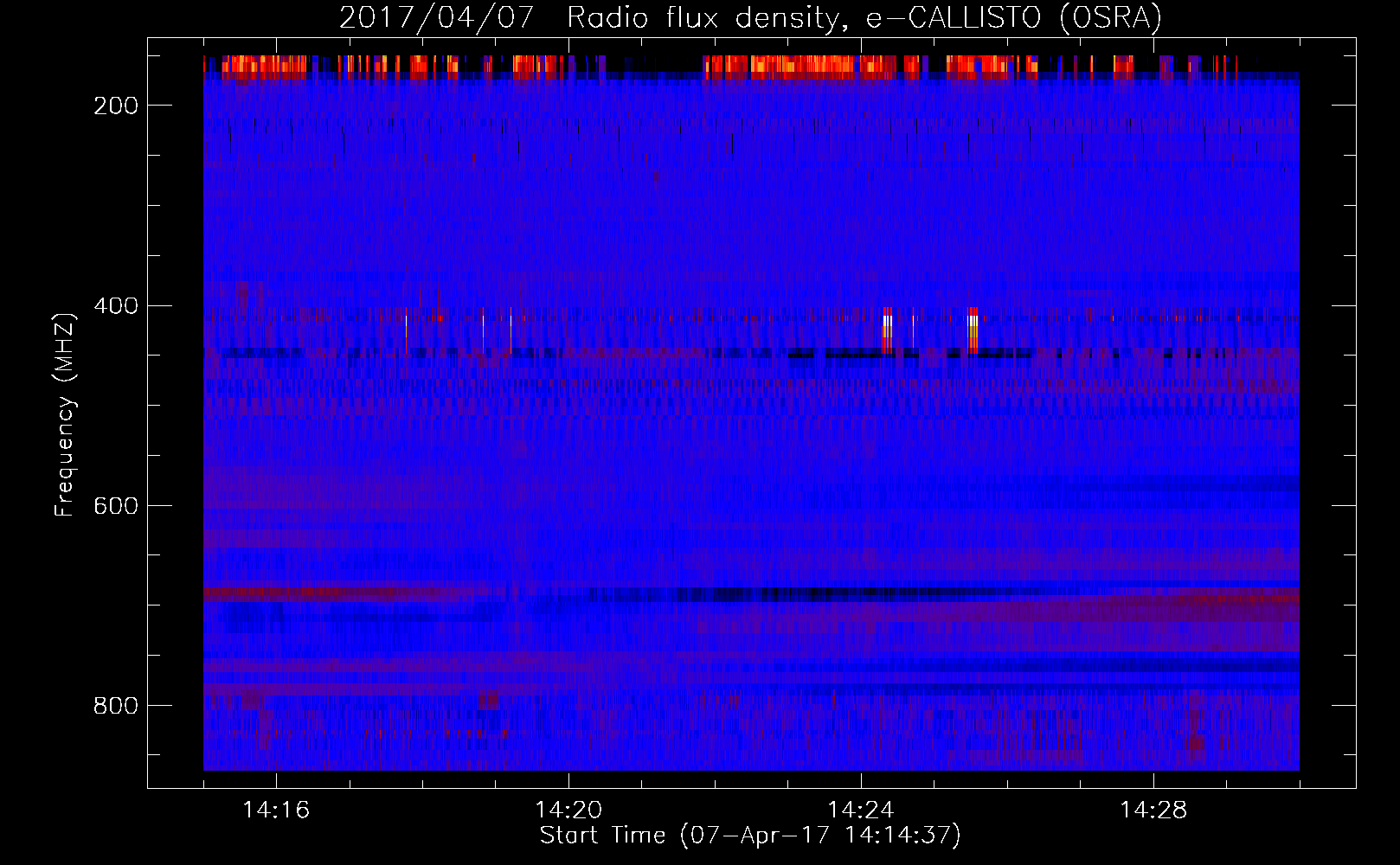
Task: Click the 14:24 time tick label
Action: [x=861, y=810]
